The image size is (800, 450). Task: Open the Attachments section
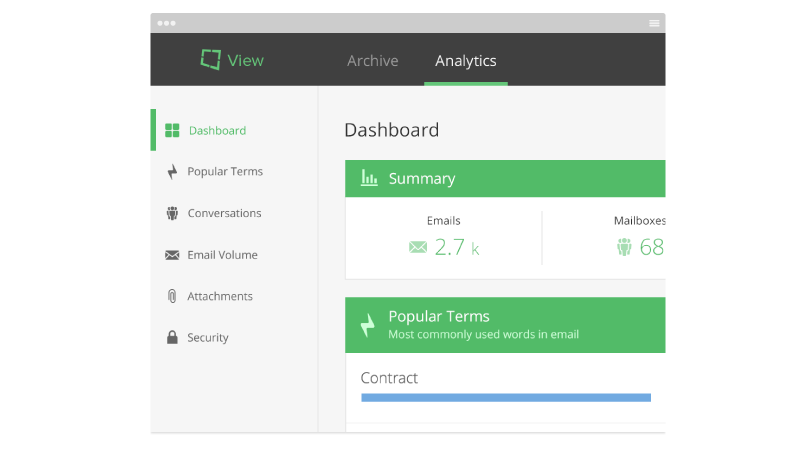[x=220, y=296]
